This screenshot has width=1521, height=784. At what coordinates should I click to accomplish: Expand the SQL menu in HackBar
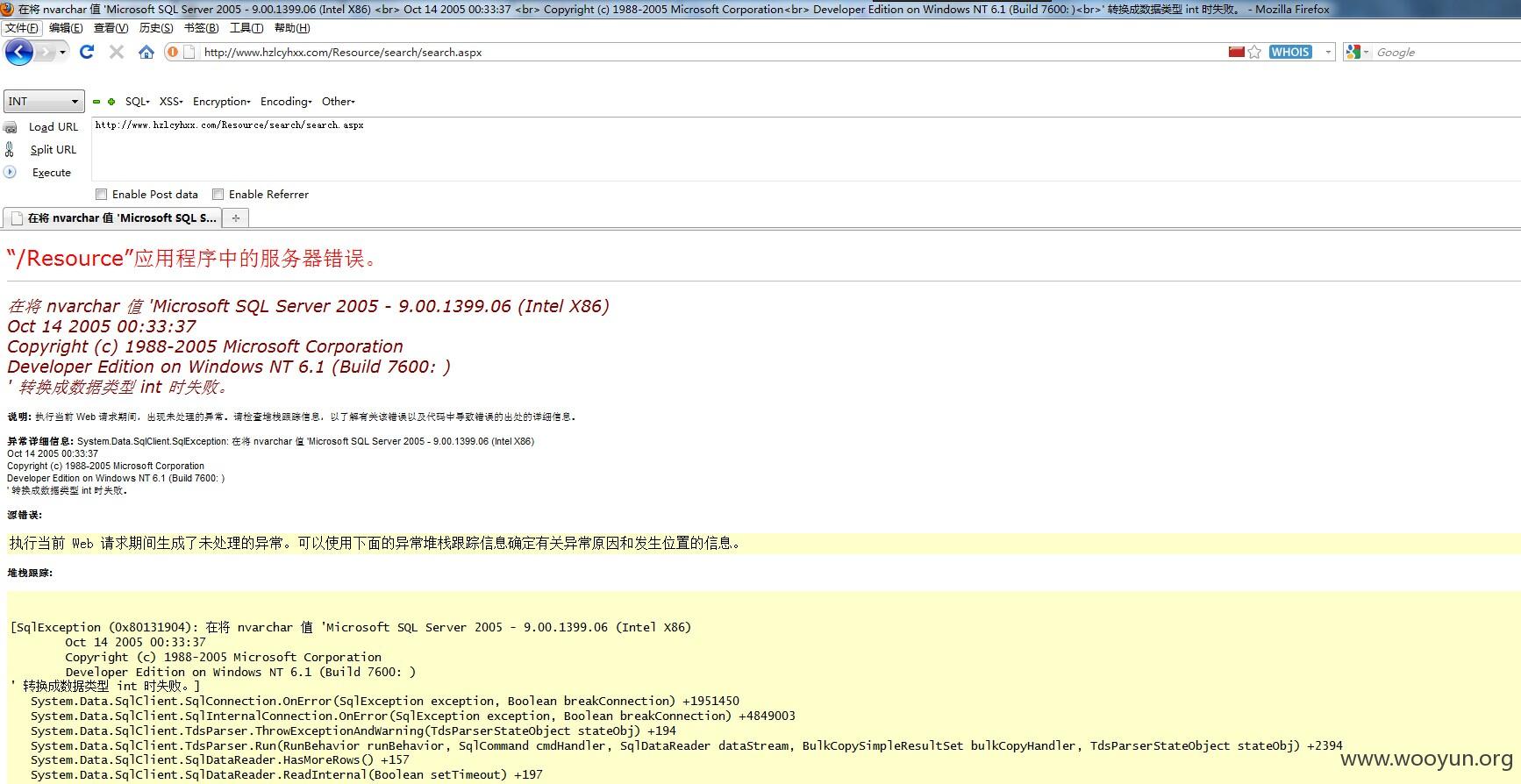pos(137,102)
